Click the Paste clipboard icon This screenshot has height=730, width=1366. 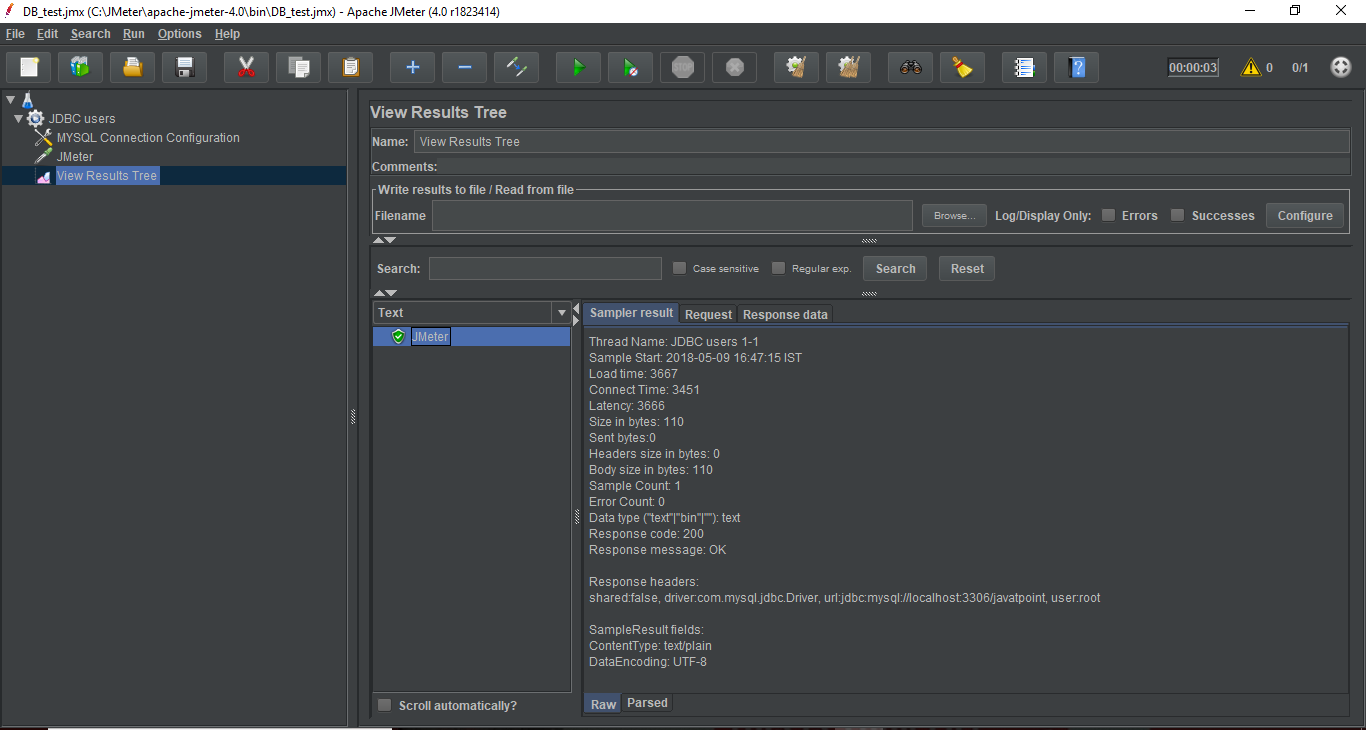[x=351, y=68]
